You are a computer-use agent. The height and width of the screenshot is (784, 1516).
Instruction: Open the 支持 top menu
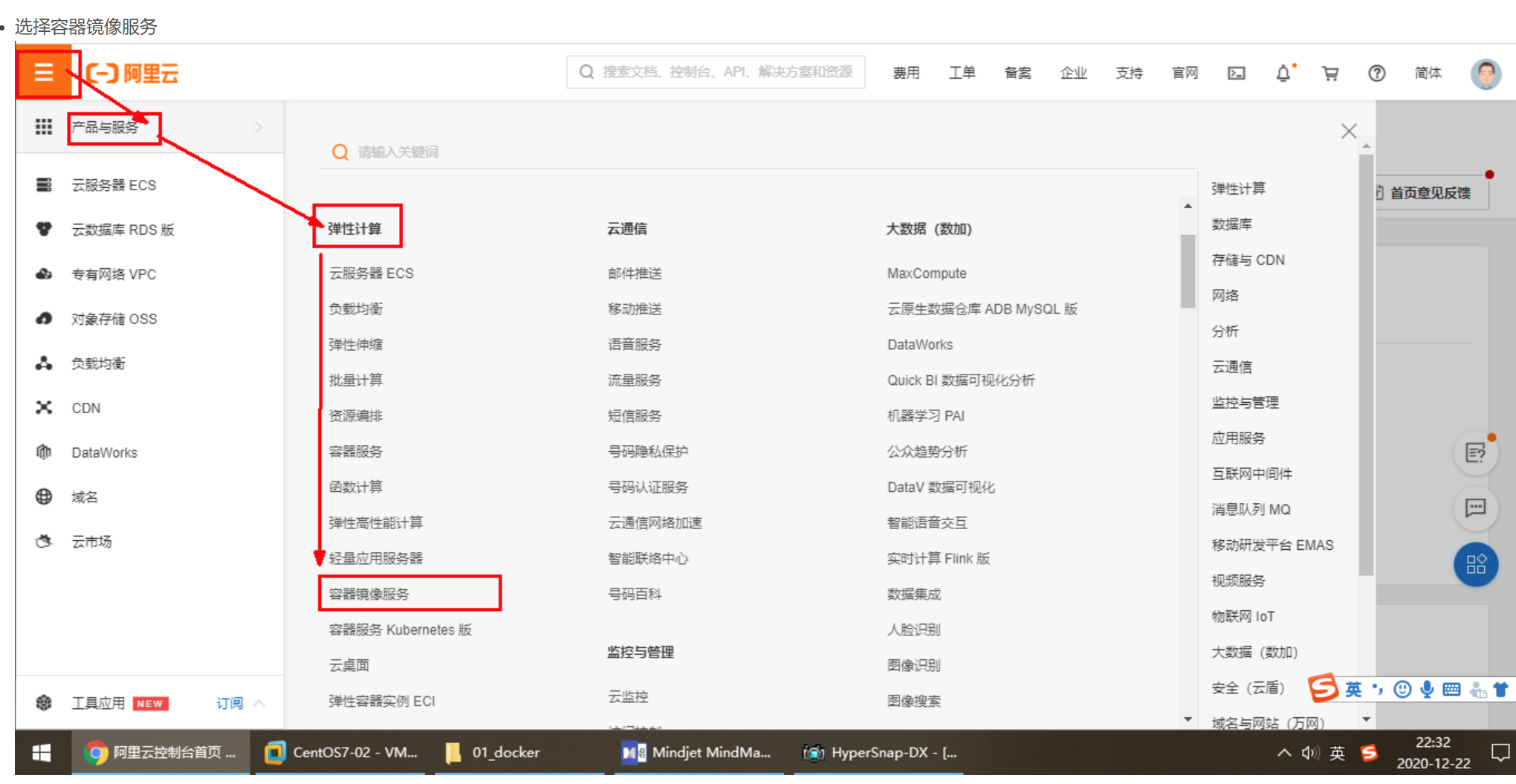(x=1129, y=73)
